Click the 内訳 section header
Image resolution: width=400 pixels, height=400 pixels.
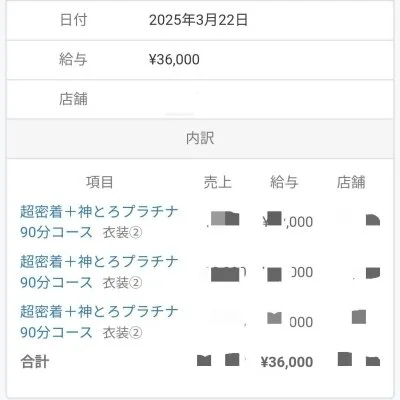tap(200, 138)
